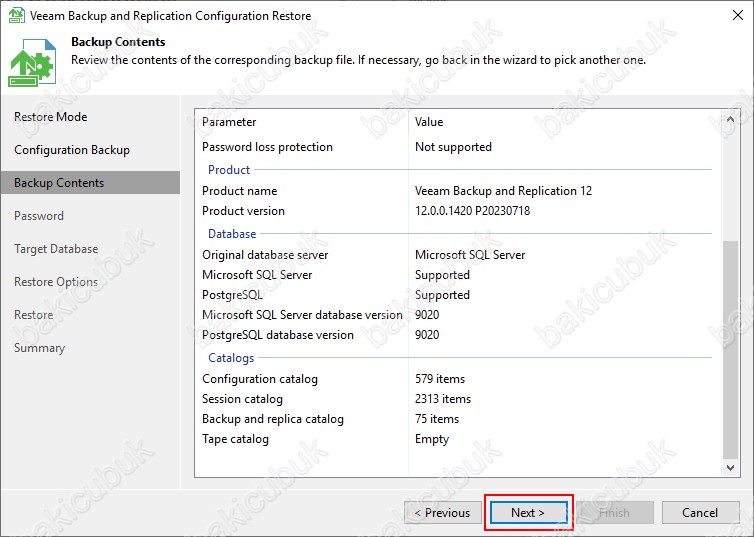Click the 'Empty' tape catalog value
754x537 pixels.
(432, 439)
